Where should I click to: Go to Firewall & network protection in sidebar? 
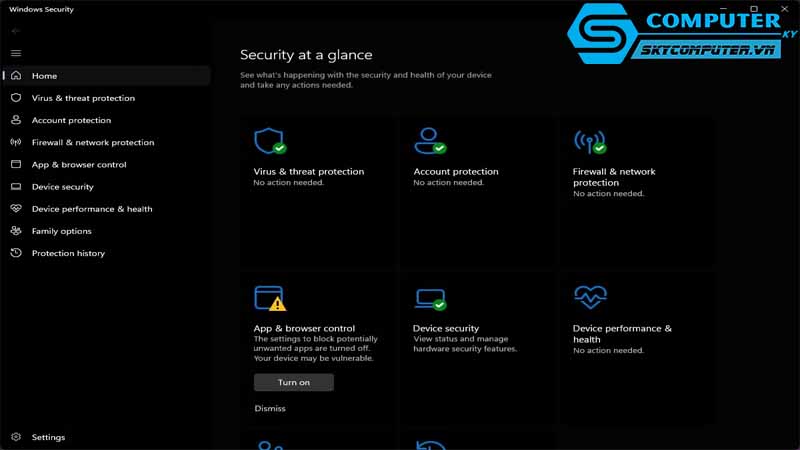[x=93, y=142]
